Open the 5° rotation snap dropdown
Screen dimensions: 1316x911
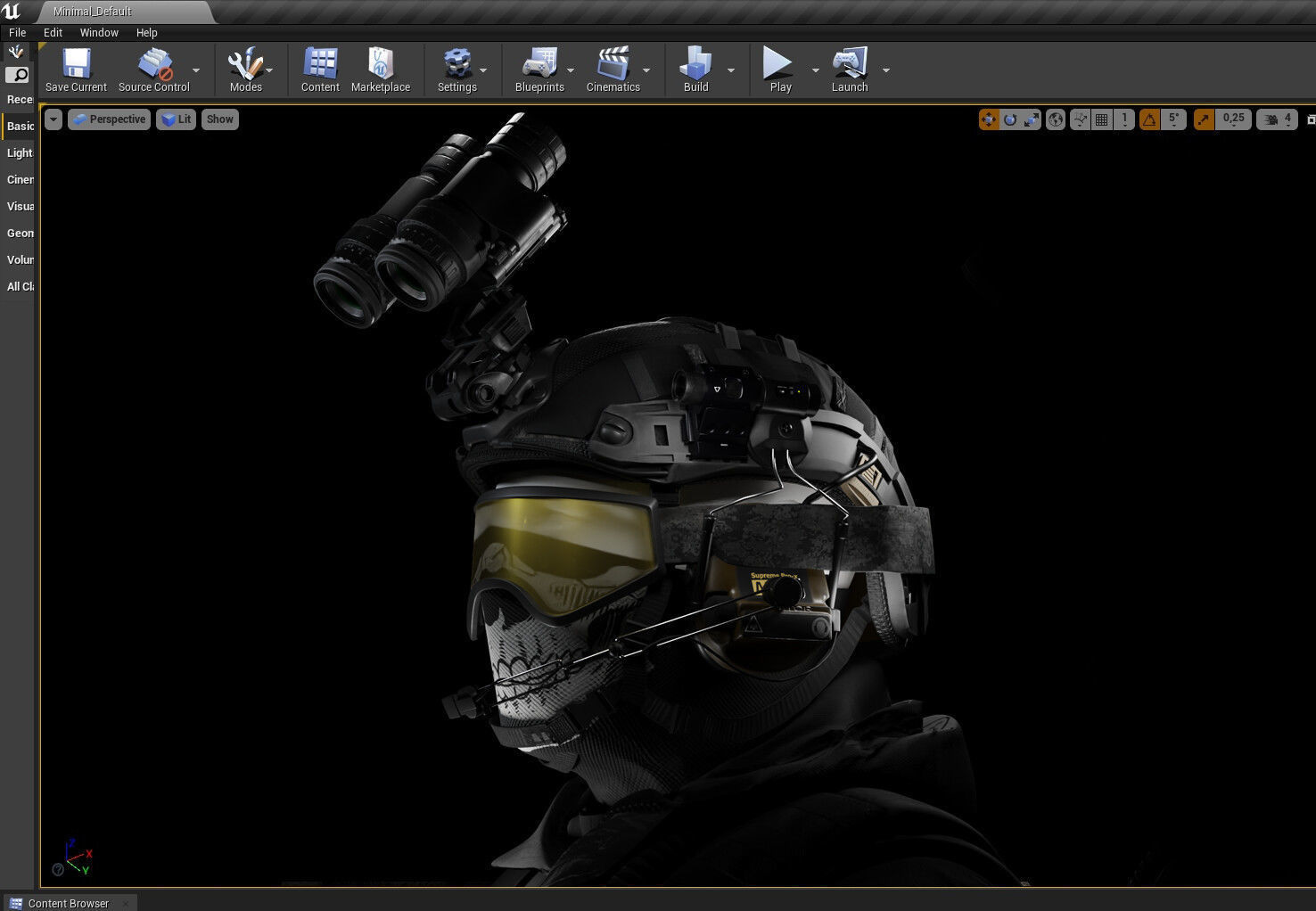[x=1174, y=119]
